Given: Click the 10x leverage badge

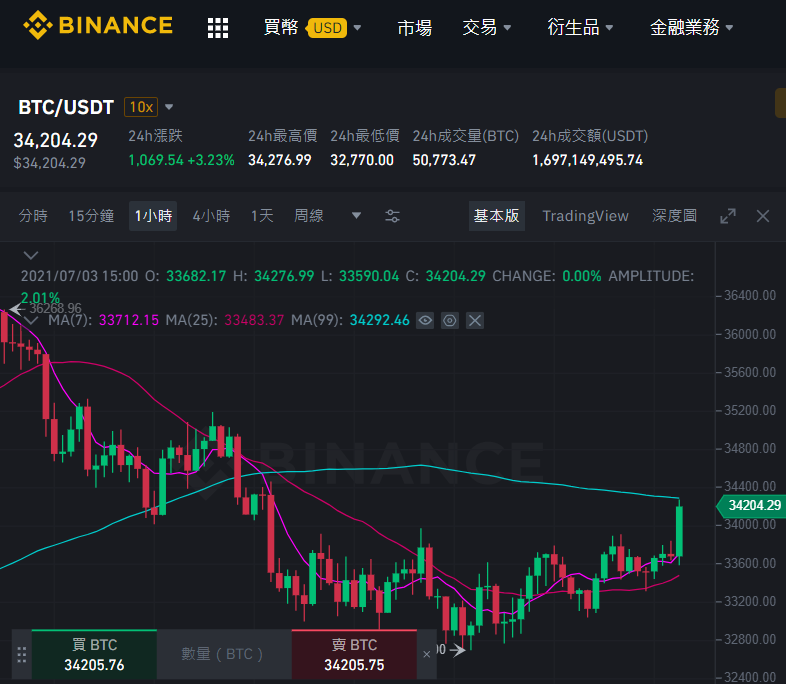Looking at the screenshot, I should (141, 107).
